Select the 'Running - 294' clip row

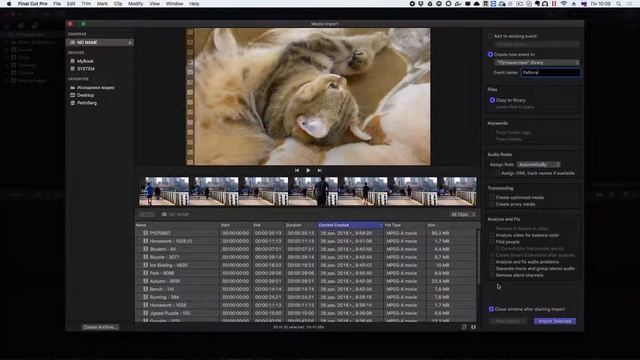click(305, 297)
